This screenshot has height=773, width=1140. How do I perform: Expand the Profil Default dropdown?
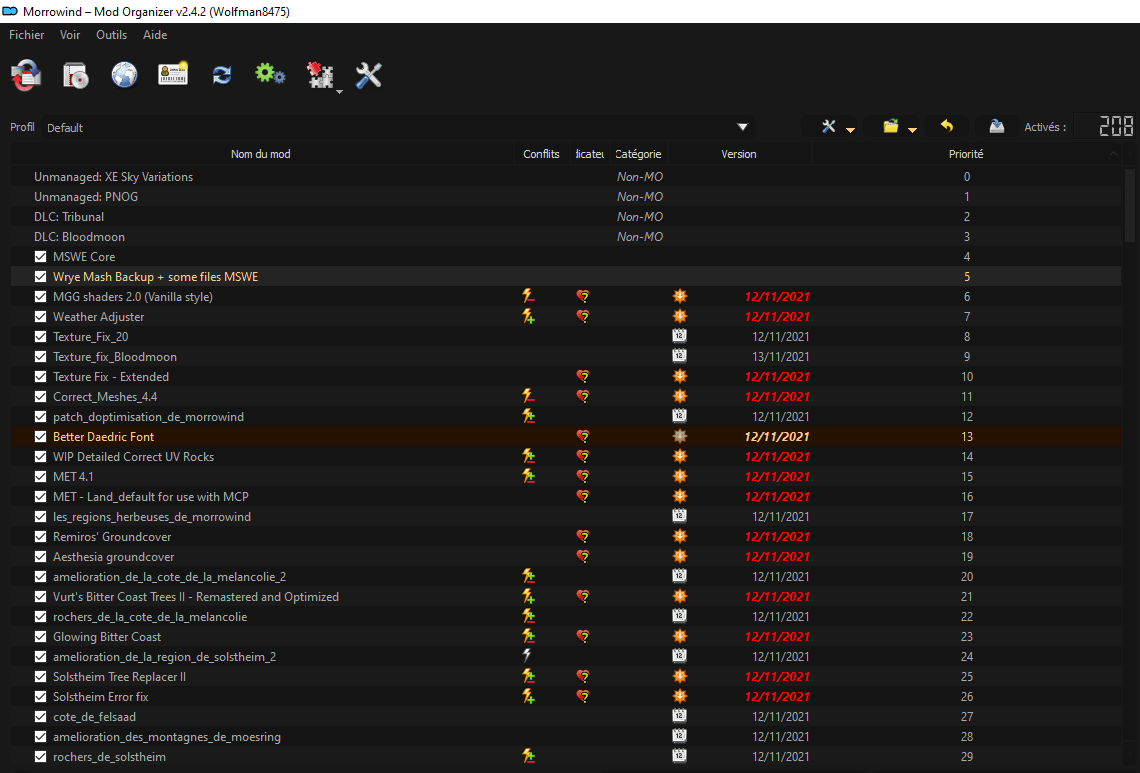coord(742,127)
